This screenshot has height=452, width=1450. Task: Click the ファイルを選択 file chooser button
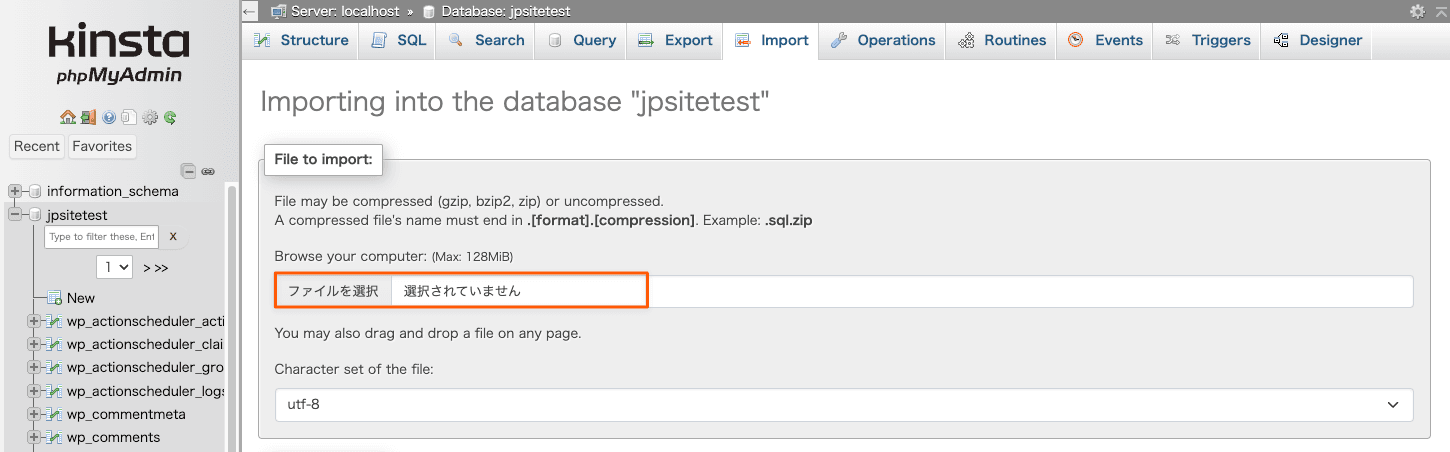pos(333,291)
